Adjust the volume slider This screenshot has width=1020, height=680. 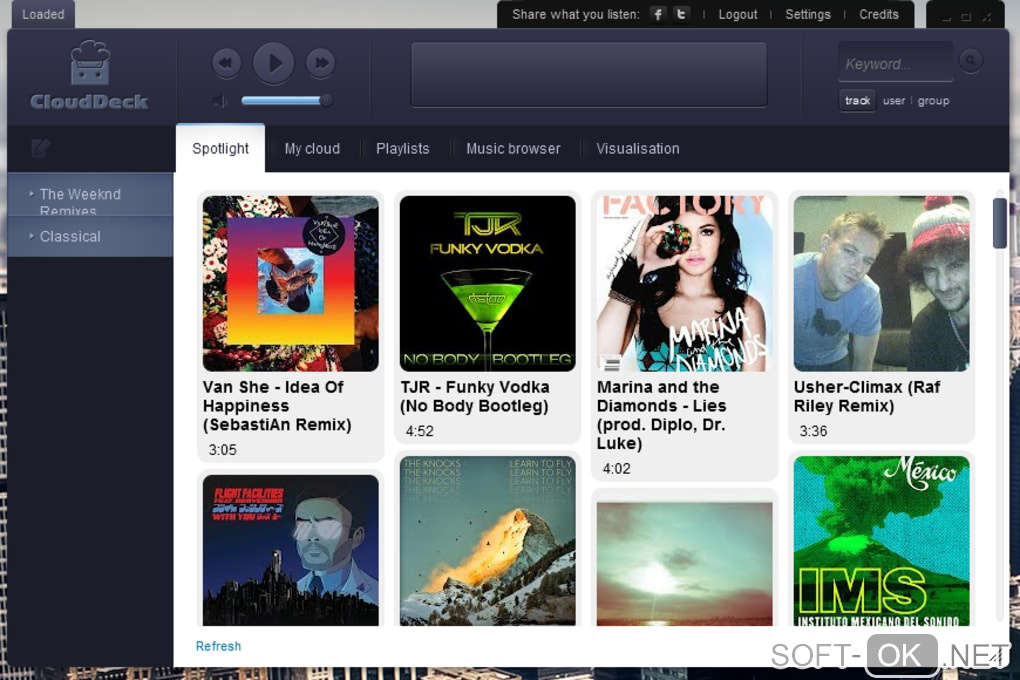pos(286,100)
